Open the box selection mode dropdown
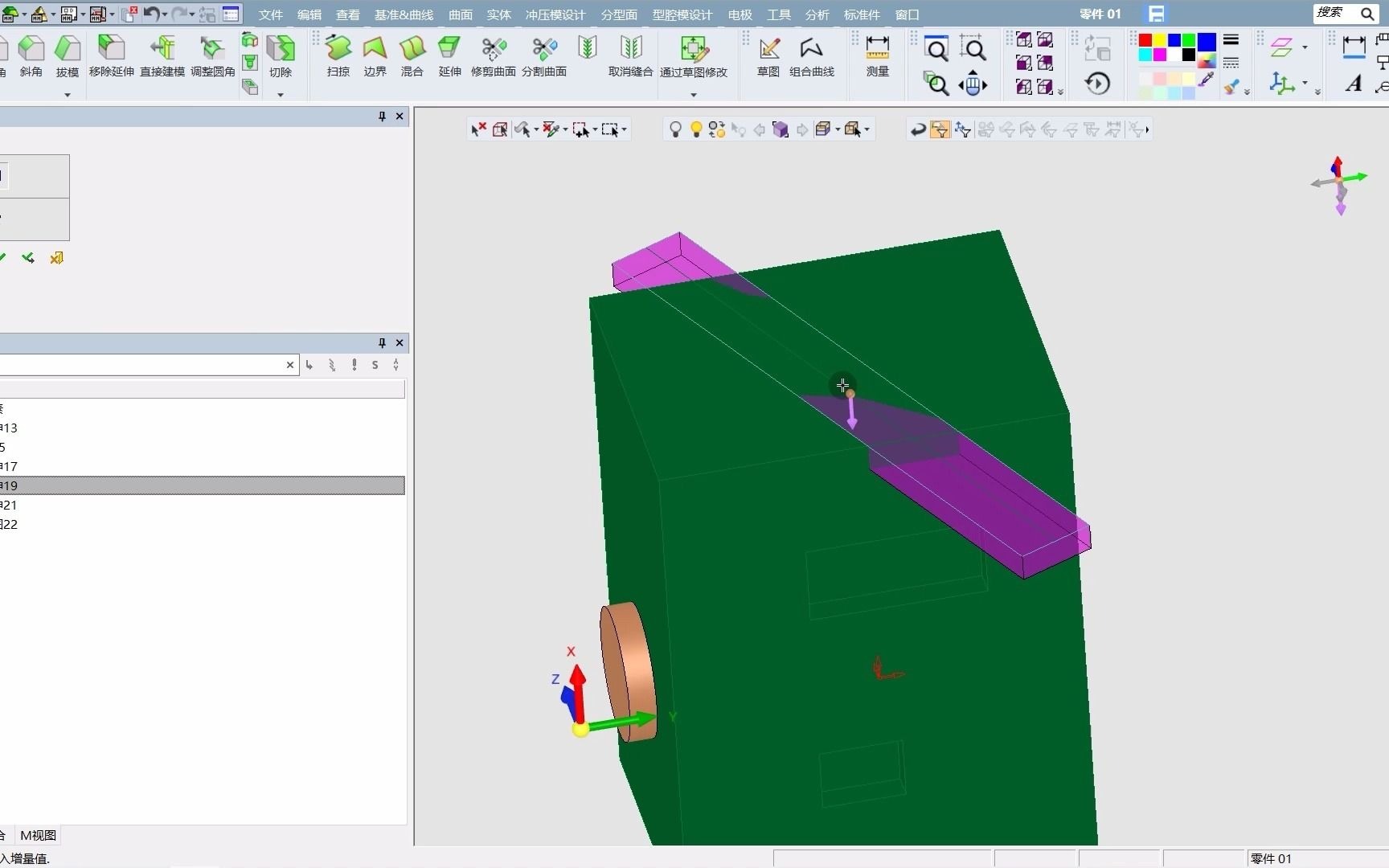The width and height of the screenshot is (1389, 868). [x=625, y=129]
